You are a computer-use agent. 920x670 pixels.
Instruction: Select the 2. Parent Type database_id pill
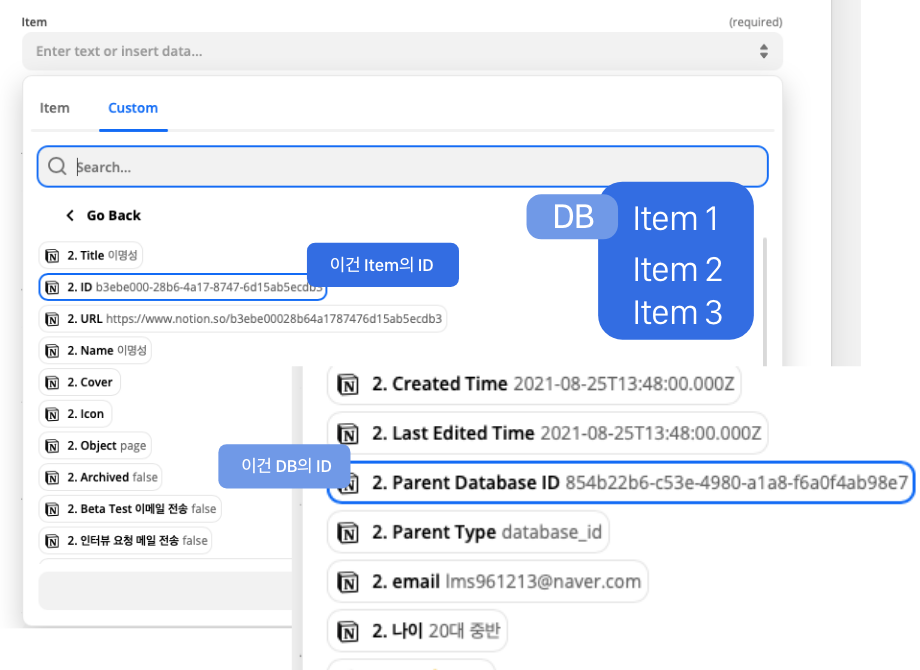pos(468,532)
